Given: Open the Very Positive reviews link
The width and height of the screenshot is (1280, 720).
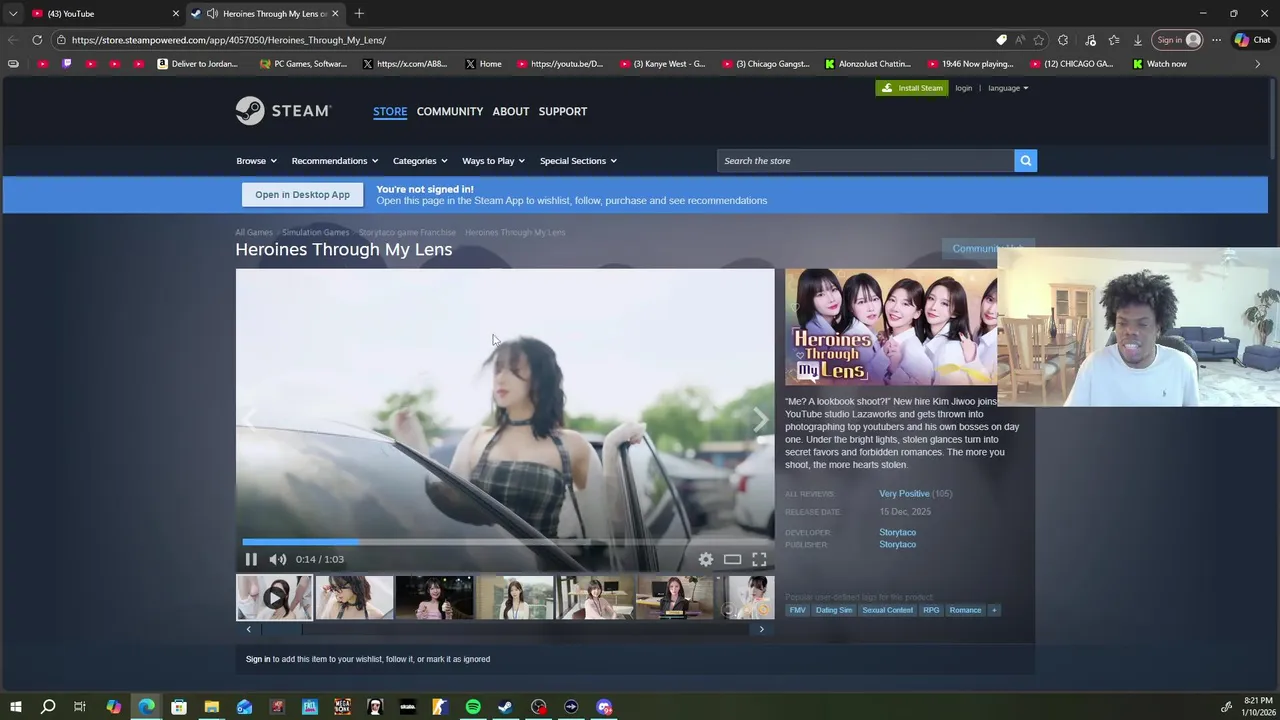Looking at the screenshot, I should pyautogui.click(x=904, y=493).
